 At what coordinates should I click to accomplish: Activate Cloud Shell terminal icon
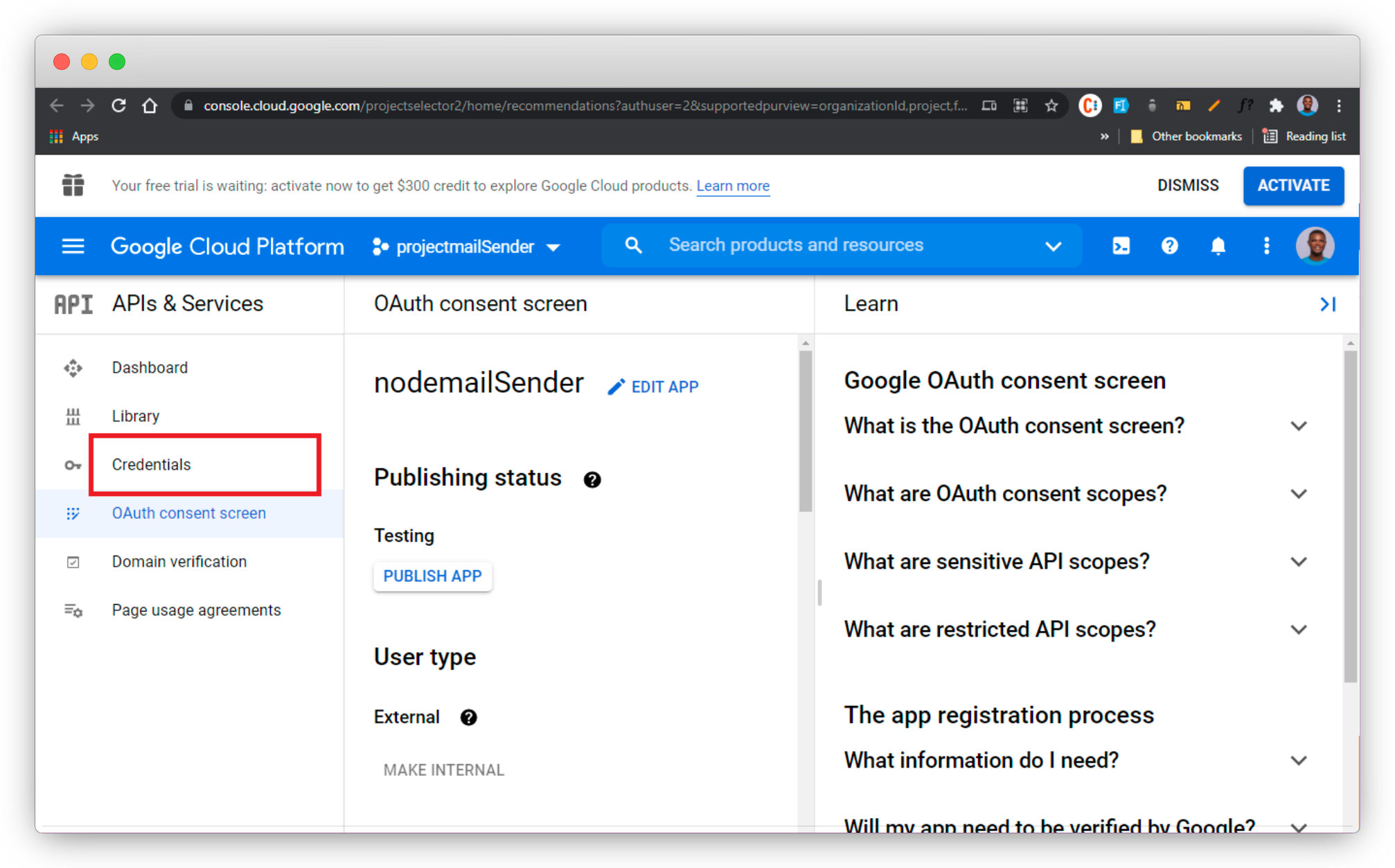(1121, 246)
